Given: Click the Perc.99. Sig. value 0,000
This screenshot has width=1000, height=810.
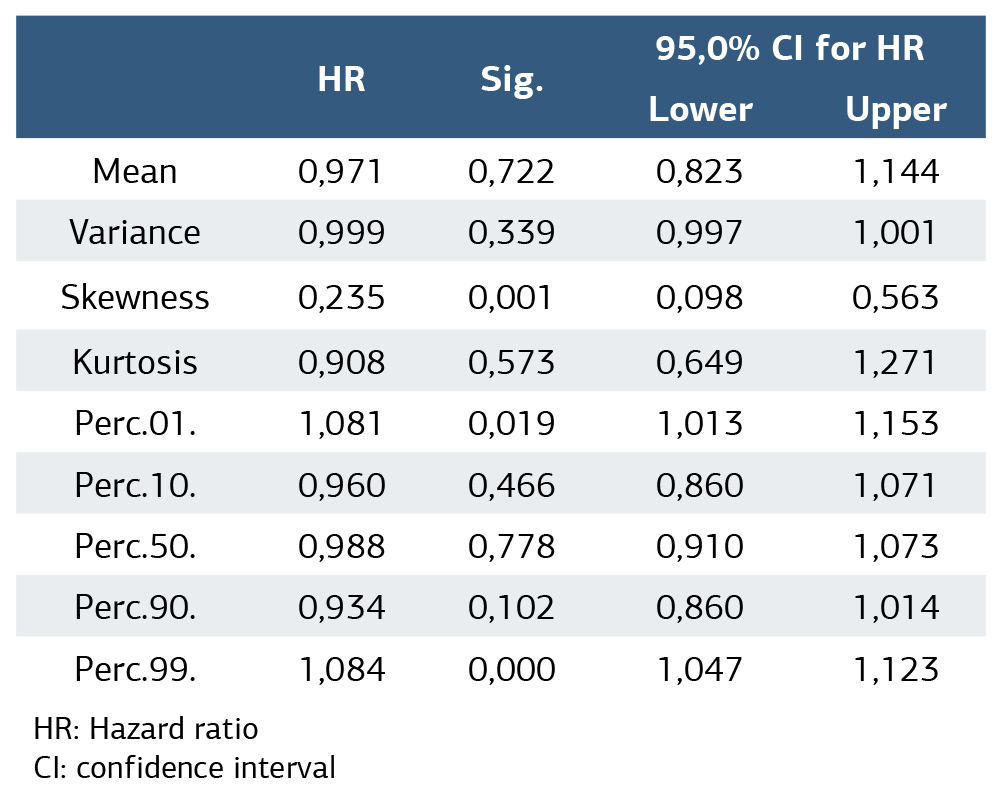Looking at the screenshot, I should [x=511, y=669].
